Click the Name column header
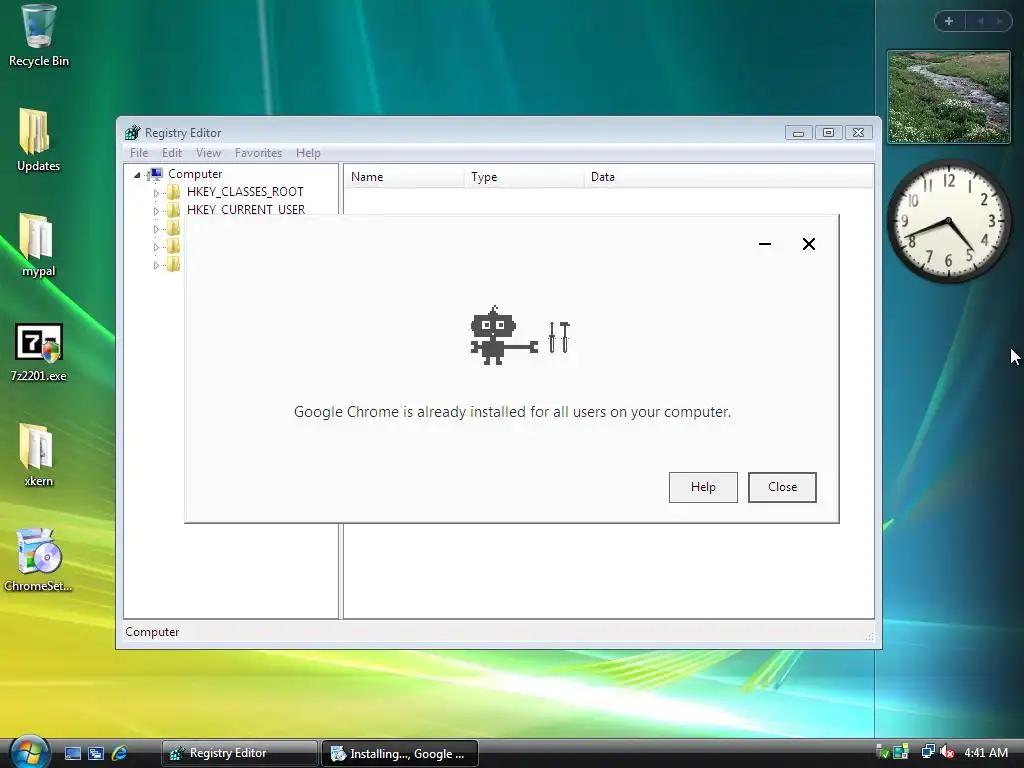Screen dimensions: 1024x768 [x=405, y=177]
